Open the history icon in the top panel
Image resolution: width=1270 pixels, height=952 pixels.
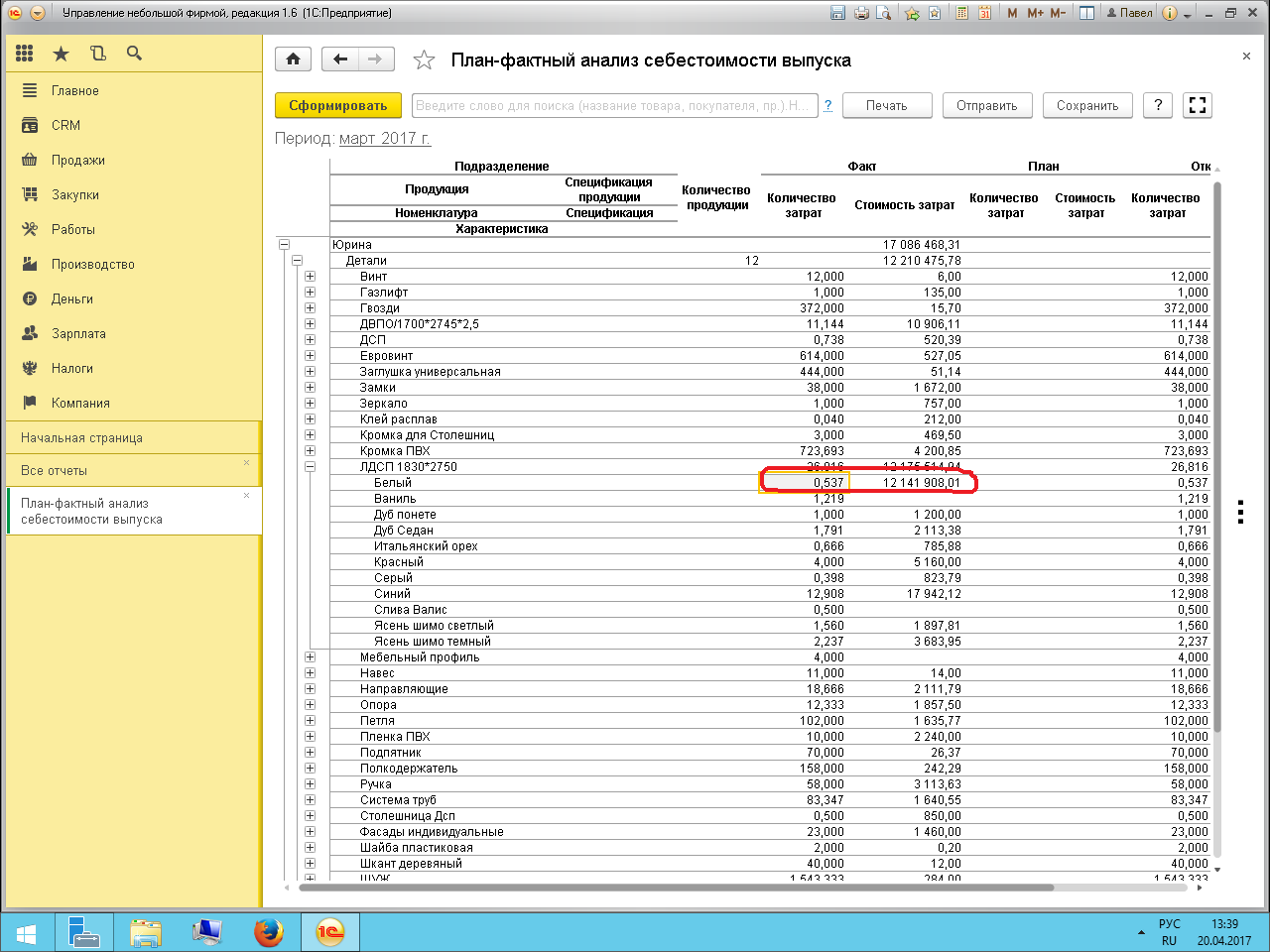pyautogui.click(x=97, y=54)
